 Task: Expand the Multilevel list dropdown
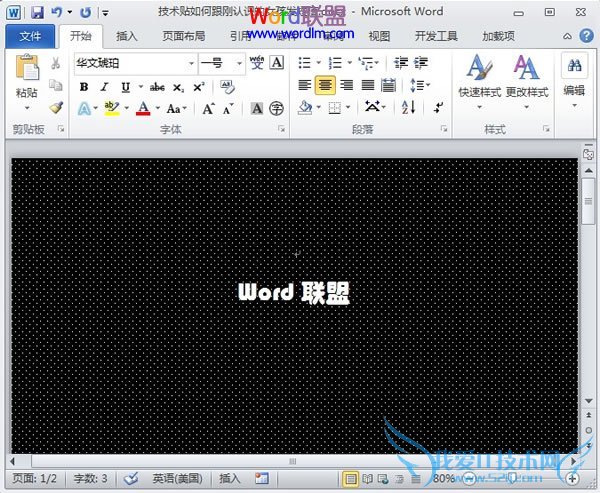point(377,62)
